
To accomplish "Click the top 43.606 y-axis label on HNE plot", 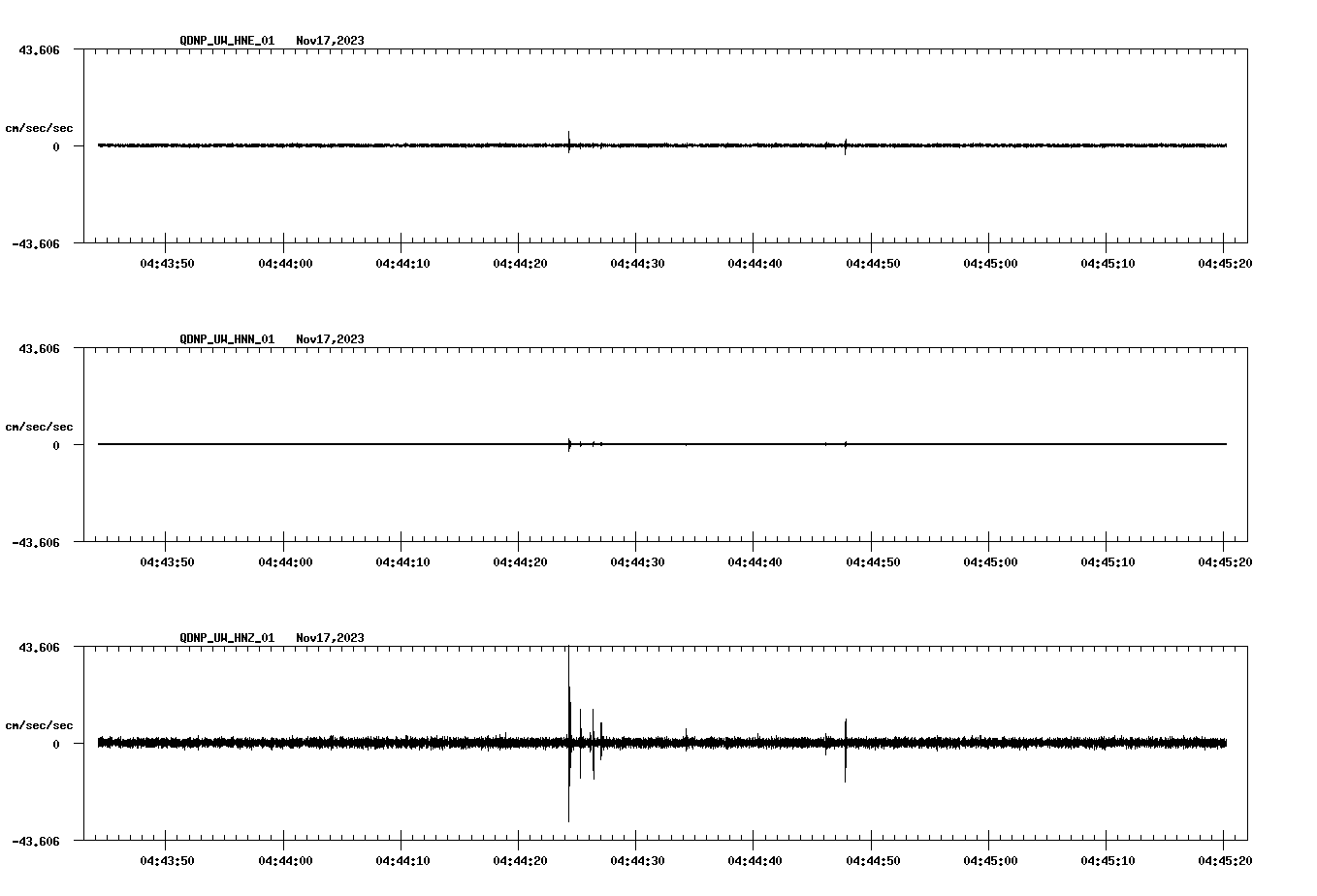I will coord(39,49).
